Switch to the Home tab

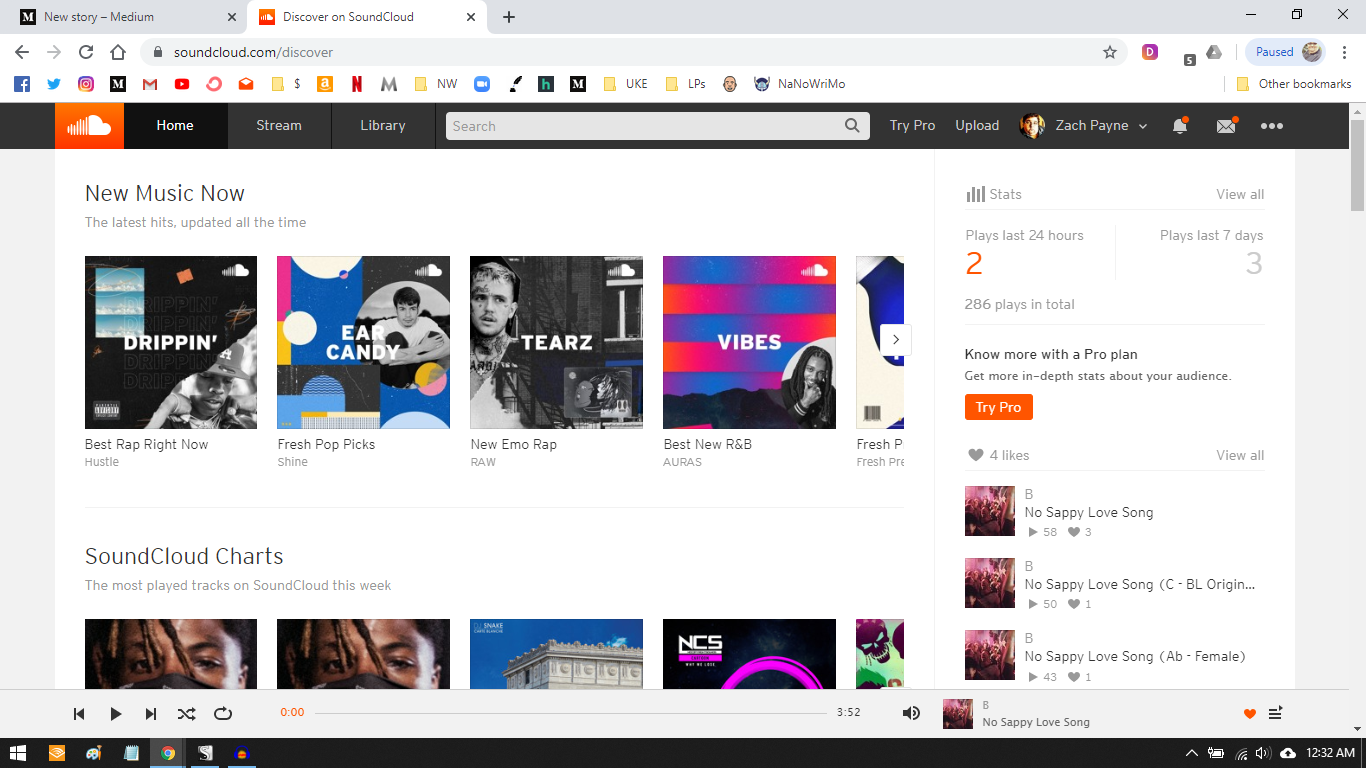pyautogui.click(x=175, y=126)
